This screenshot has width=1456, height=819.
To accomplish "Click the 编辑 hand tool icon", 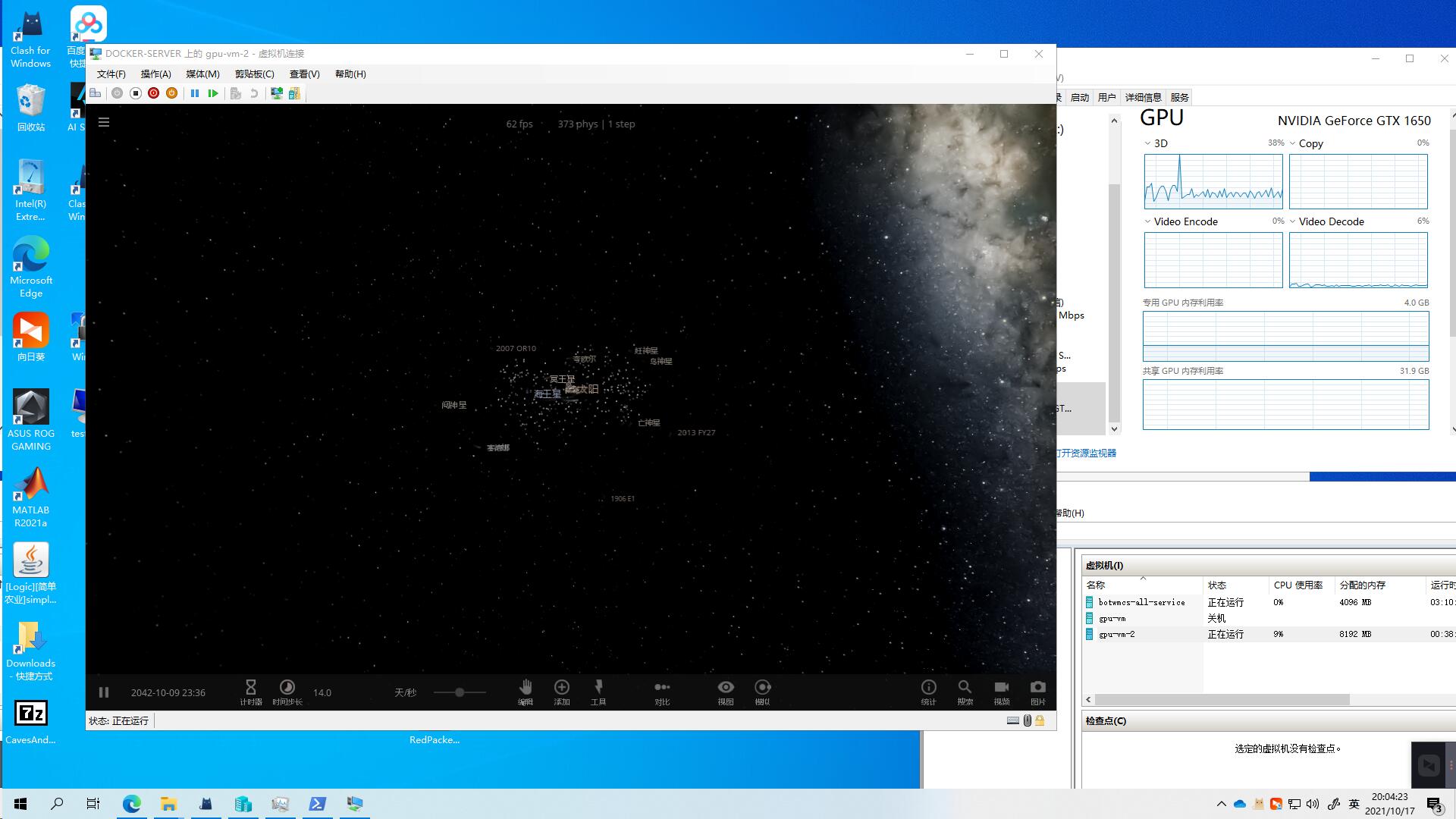I will [x=526, y=687].
